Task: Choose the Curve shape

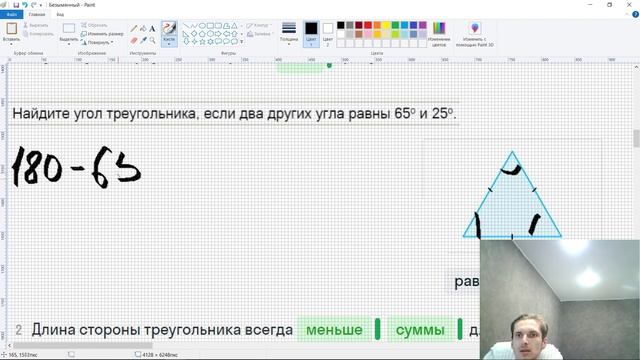Action: (x=194, y=26)
